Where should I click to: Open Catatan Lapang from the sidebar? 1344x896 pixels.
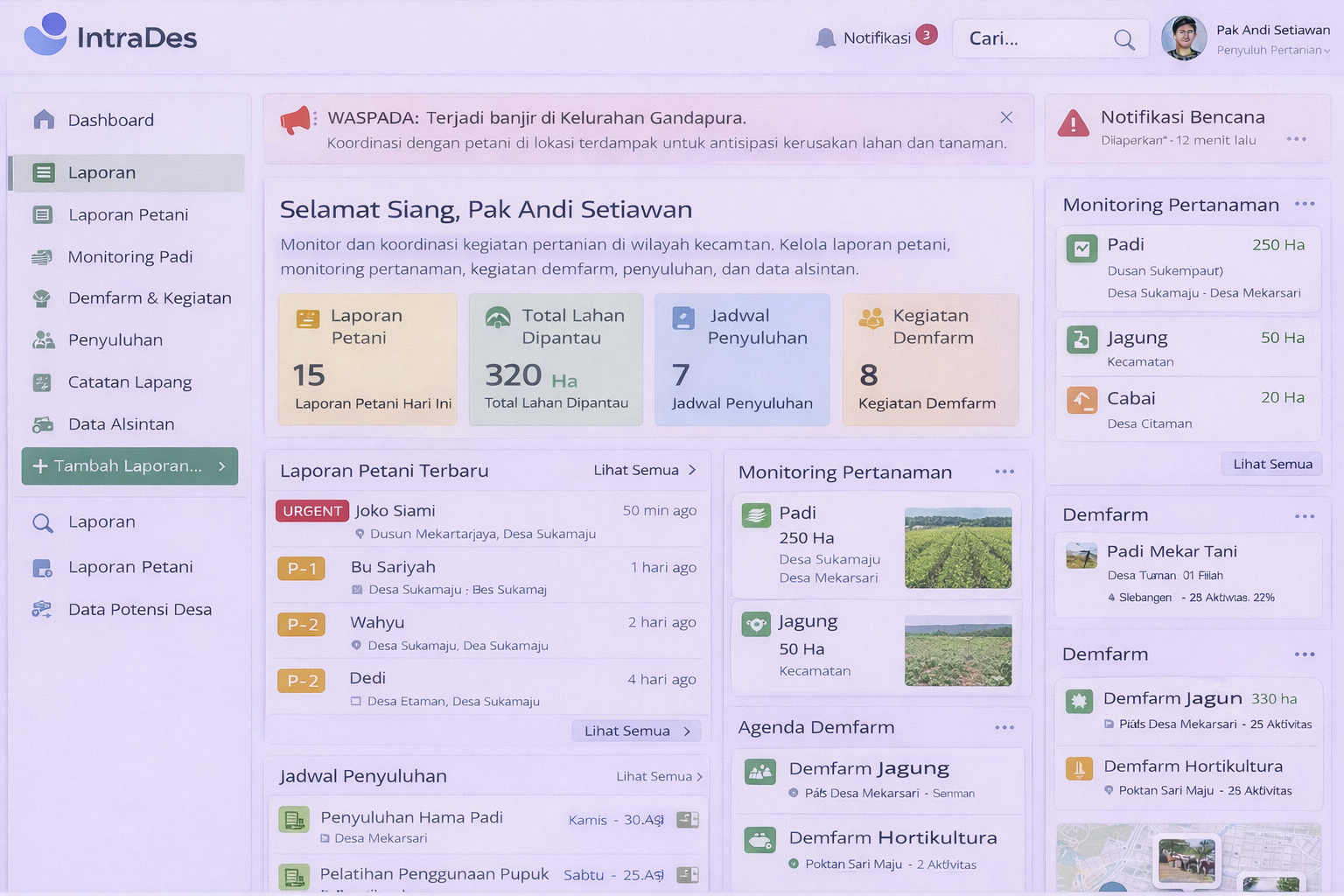tap(129, 382)
